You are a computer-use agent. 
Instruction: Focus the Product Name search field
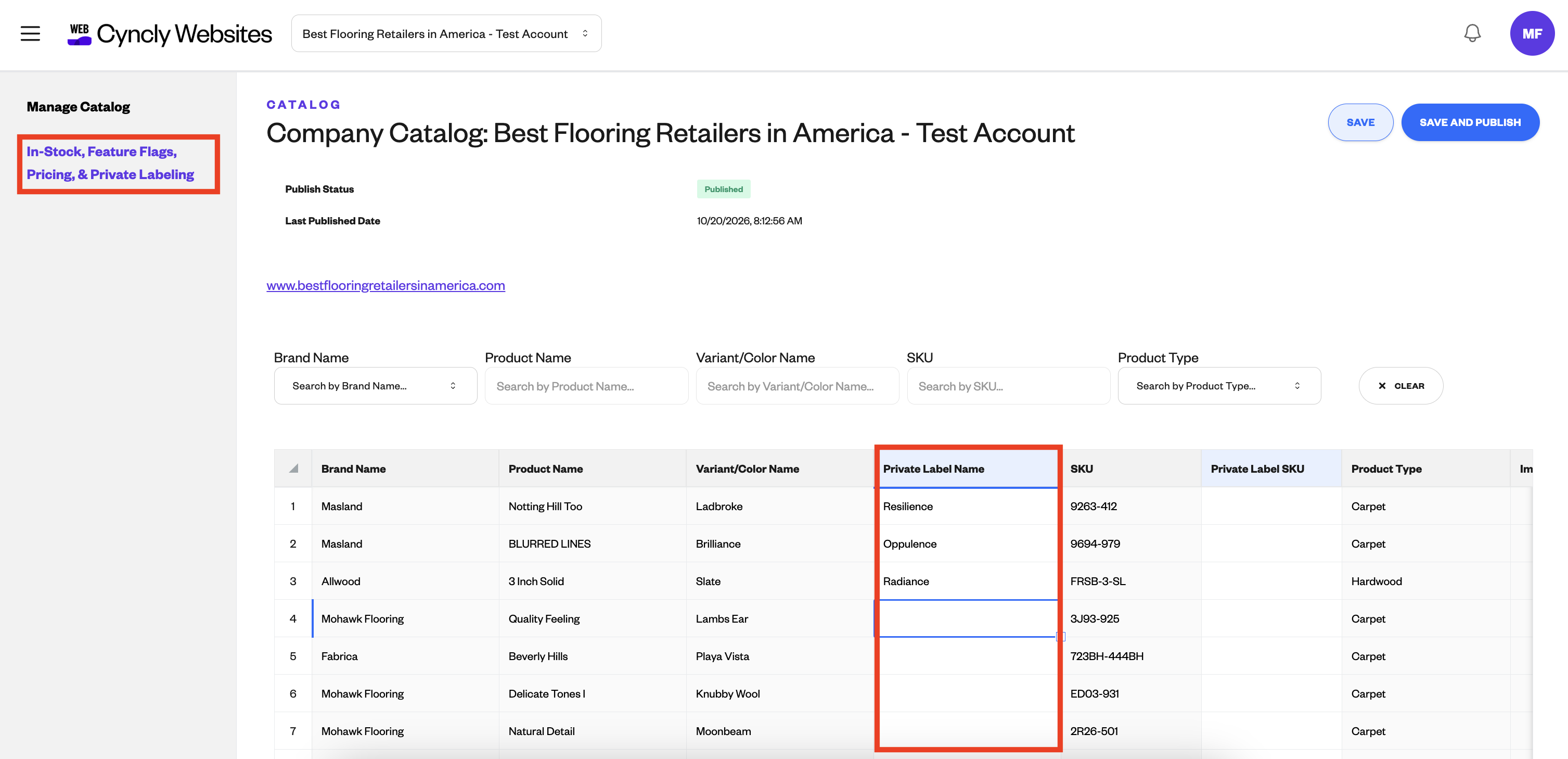586,386
